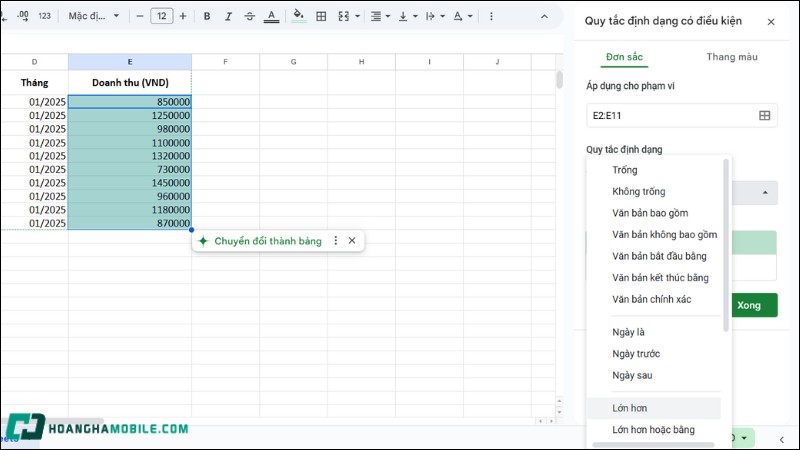Click the Tháng header cell
Screen dimensions: 800x450
(x=34, y=83)
